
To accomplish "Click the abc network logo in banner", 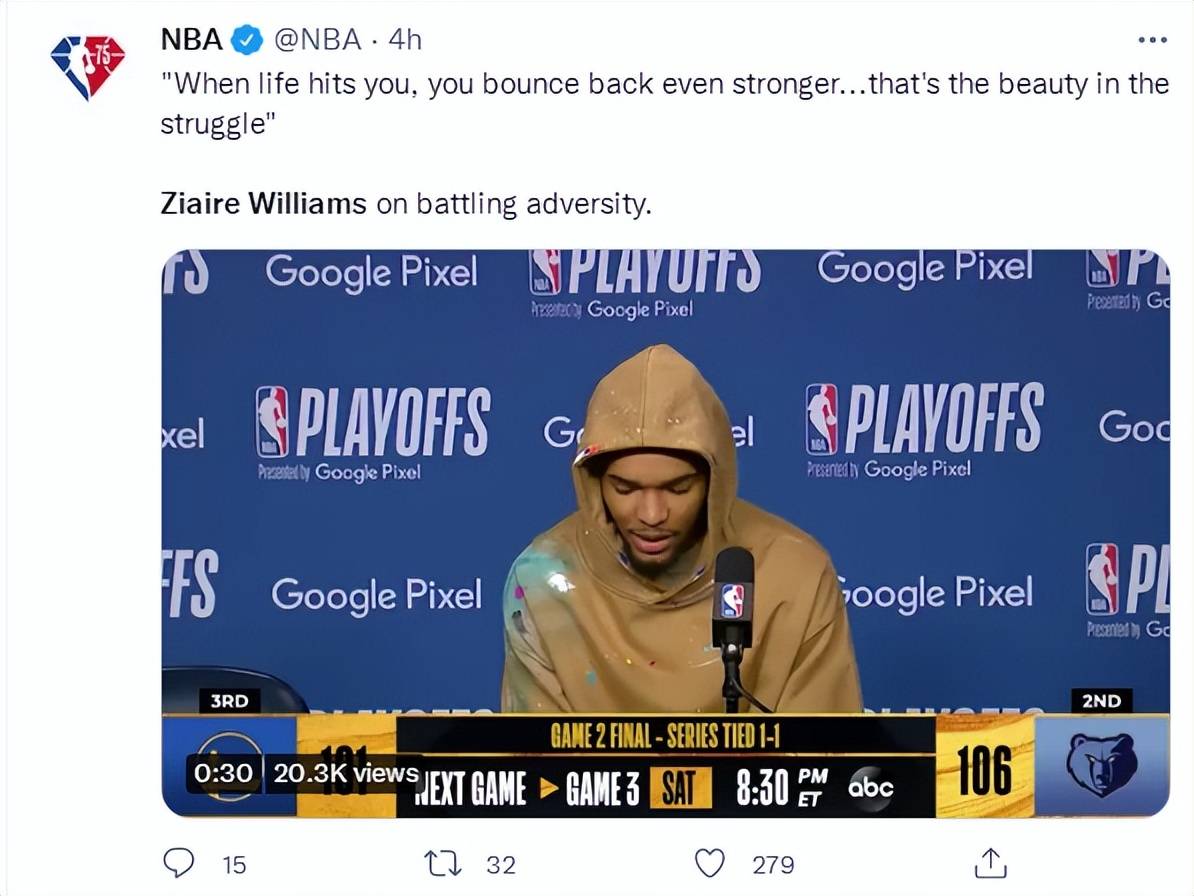I will click(x=870, y=787).
